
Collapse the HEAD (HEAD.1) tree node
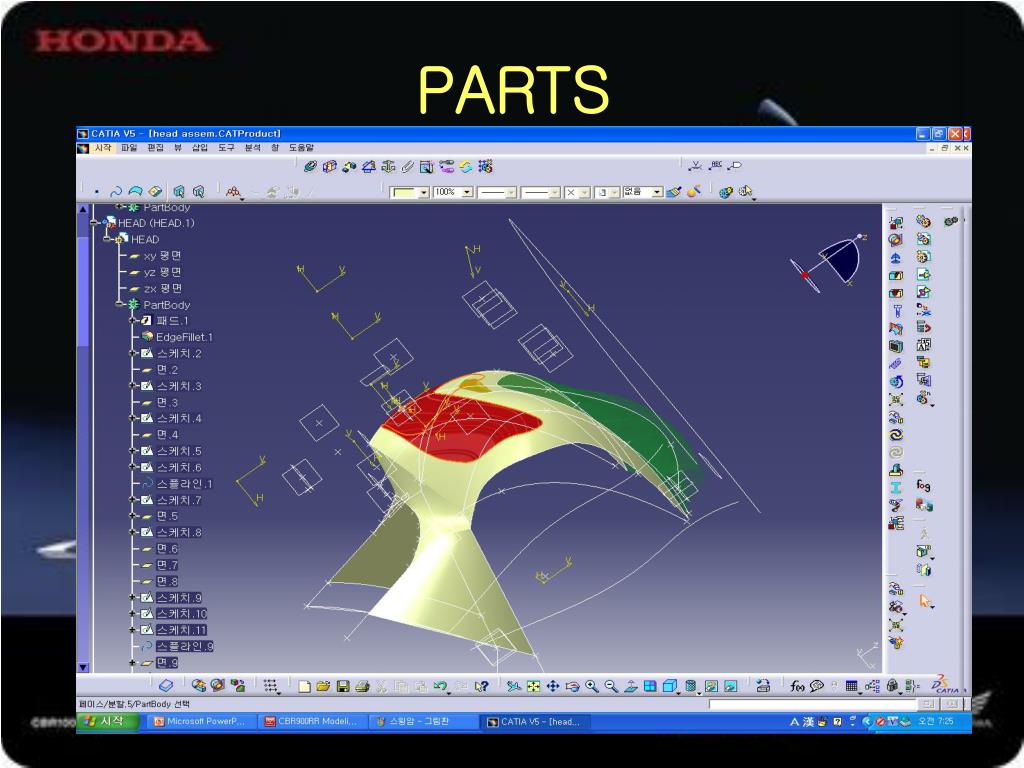(x=95, y=223)
